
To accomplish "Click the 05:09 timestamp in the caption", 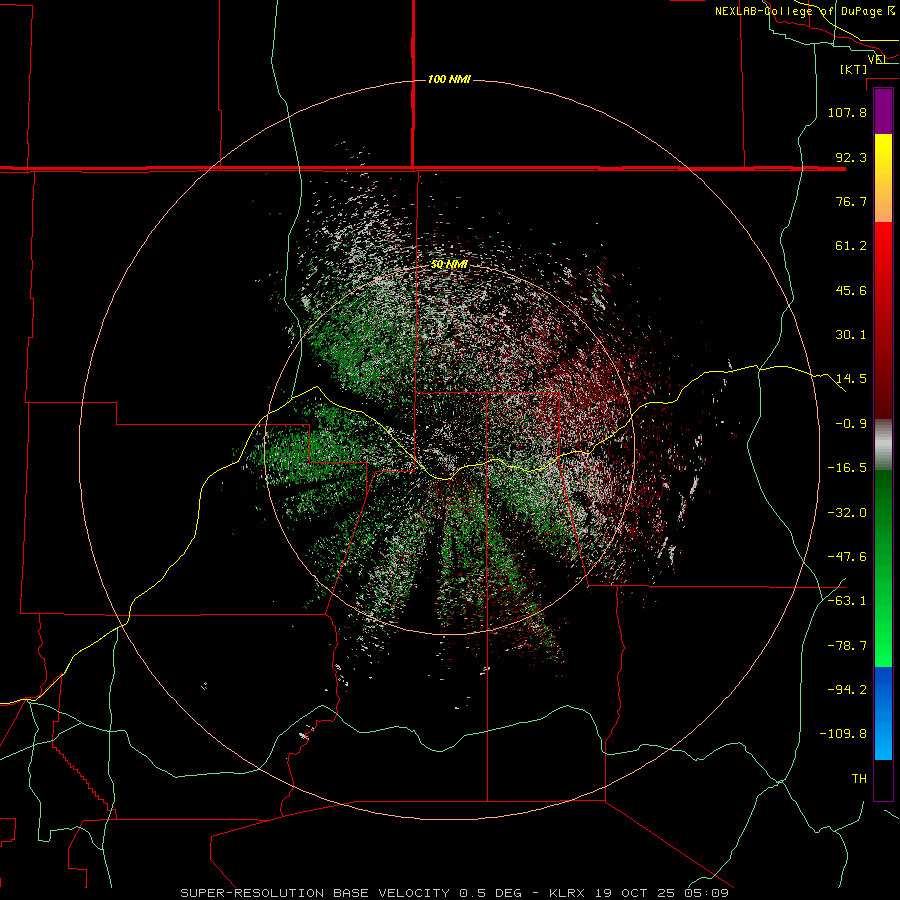I will (706, 893).
